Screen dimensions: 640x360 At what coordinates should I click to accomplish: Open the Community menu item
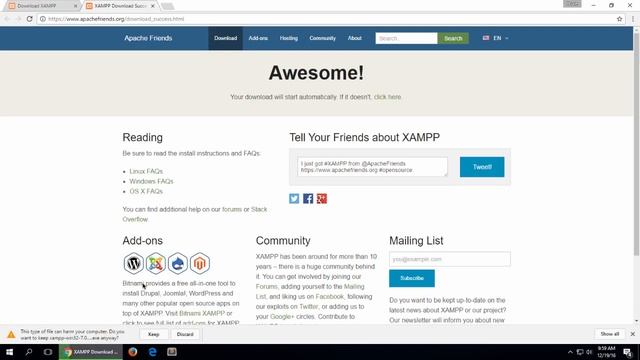pos(322,38)
